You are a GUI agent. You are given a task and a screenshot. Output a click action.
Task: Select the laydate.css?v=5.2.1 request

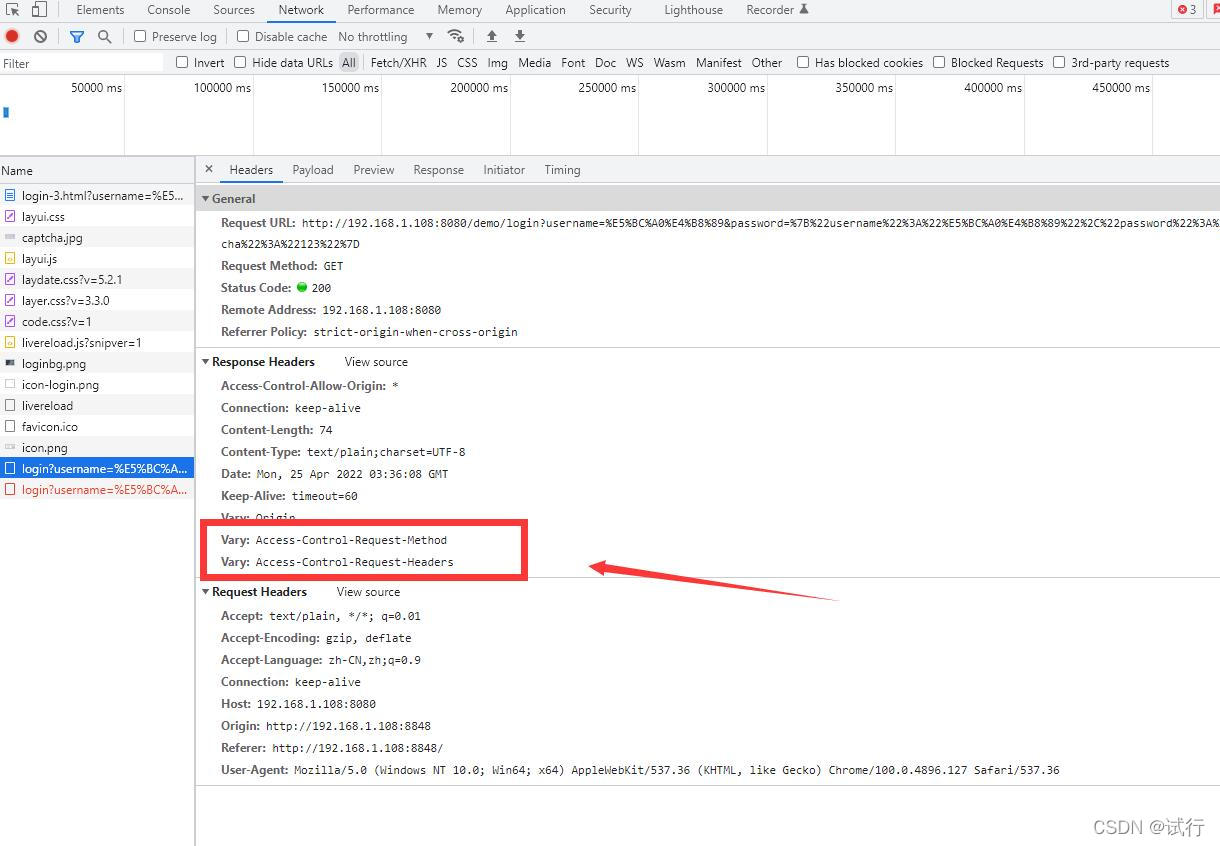click(x=97, y=279)
